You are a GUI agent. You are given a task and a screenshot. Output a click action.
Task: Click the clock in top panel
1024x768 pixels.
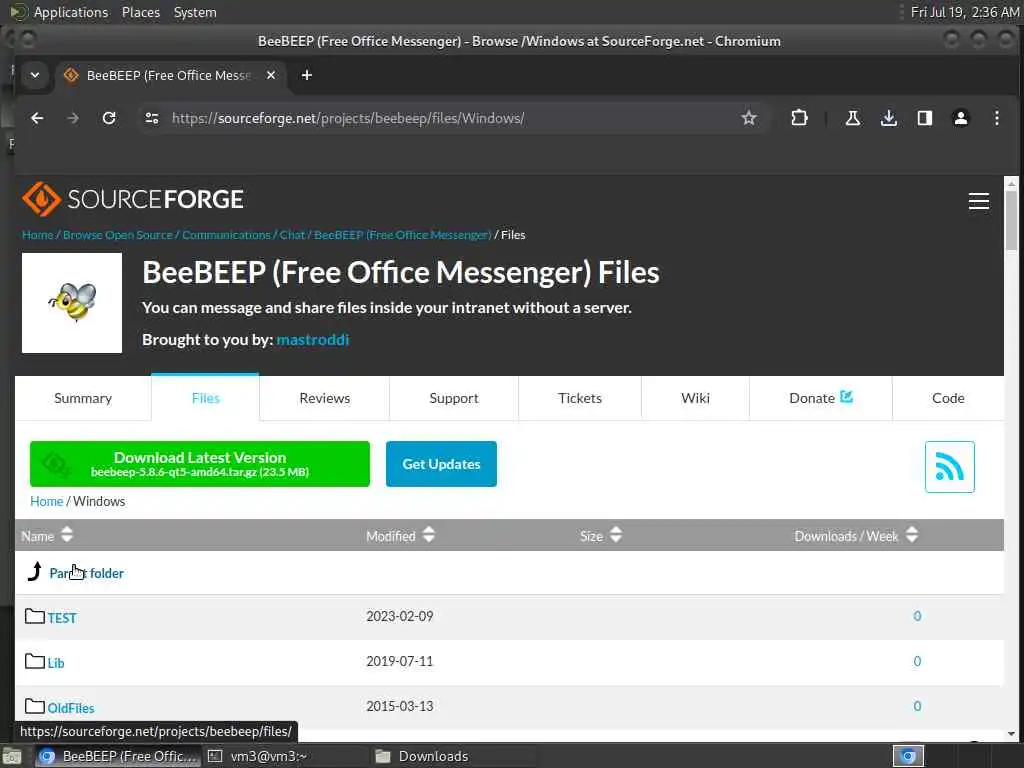pyautogui.click(x=965, y=12)
